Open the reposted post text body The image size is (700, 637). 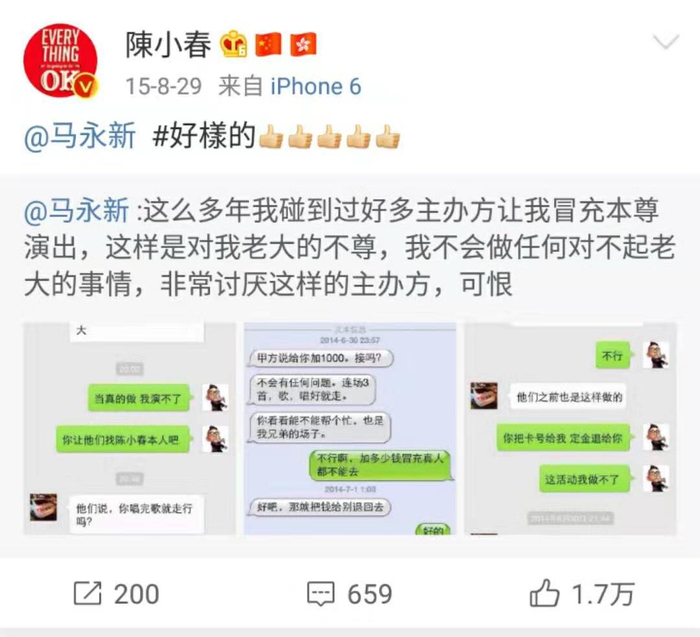coord(350,247)
